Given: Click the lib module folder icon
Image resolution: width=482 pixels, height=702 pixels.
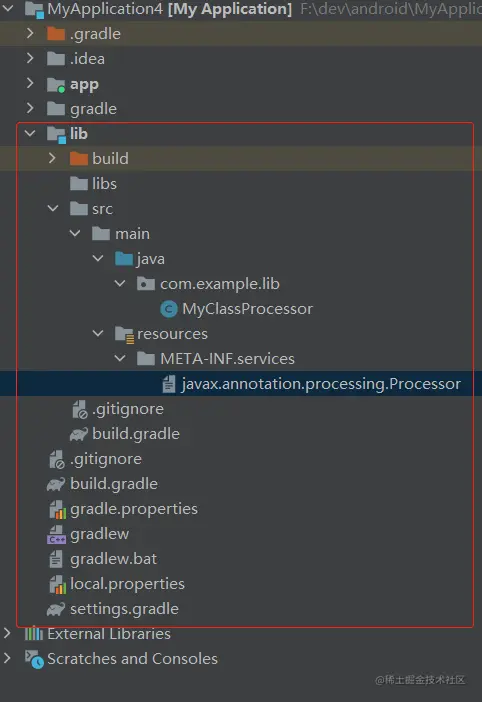Looking at the screenshot, I should [56, 135].
